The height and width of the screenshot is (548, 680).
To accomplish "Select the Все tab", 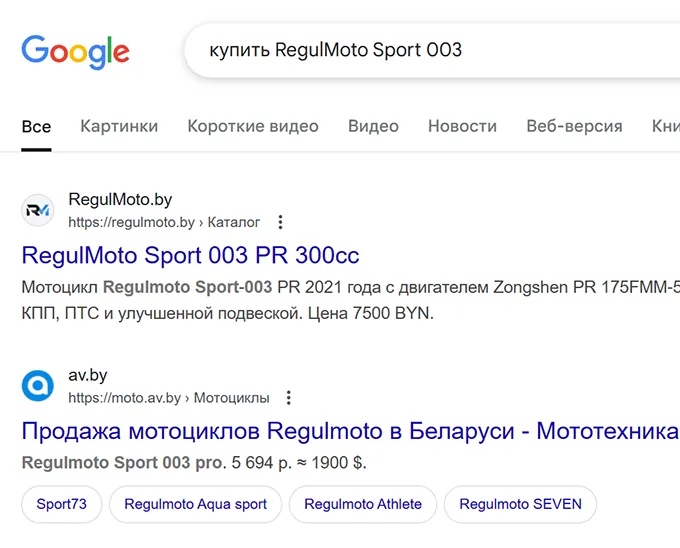I will tap(36, 126).
